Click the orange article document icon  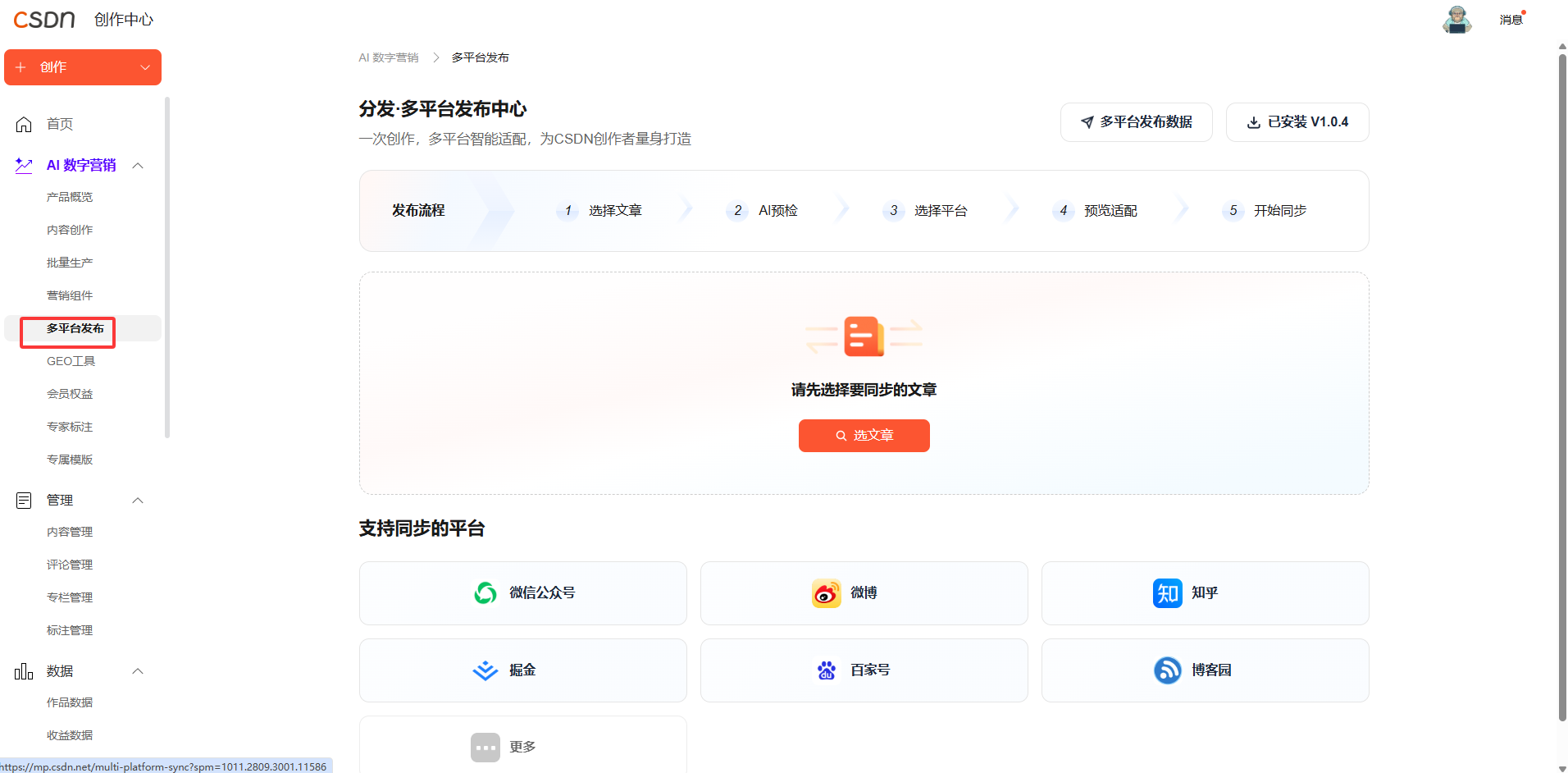click(864, 336)
